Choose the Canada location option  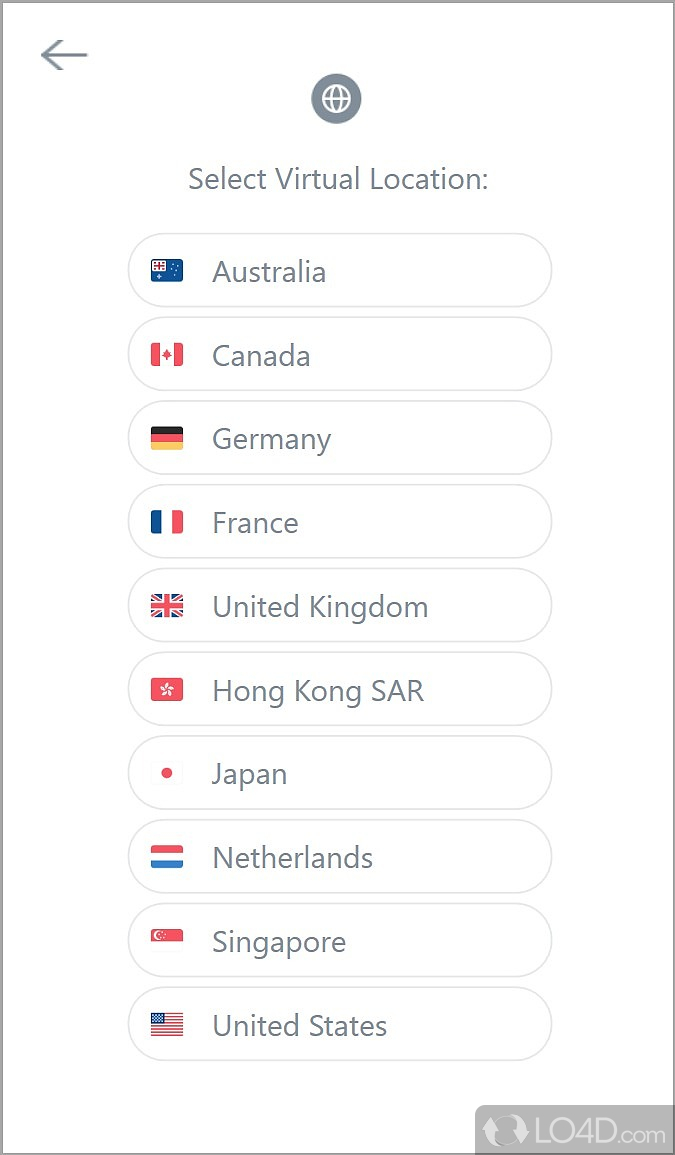point(340,355)
